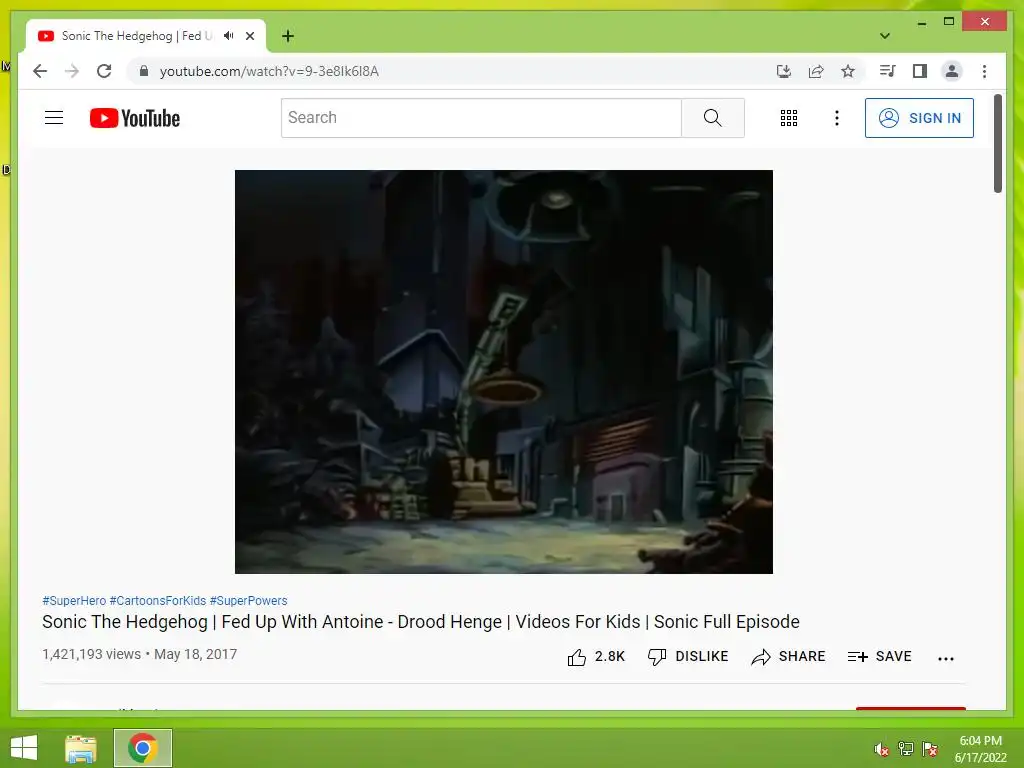Click the browser forward arrow
The width and height of the screenshot is (1024, 768).
pos(72,71)
